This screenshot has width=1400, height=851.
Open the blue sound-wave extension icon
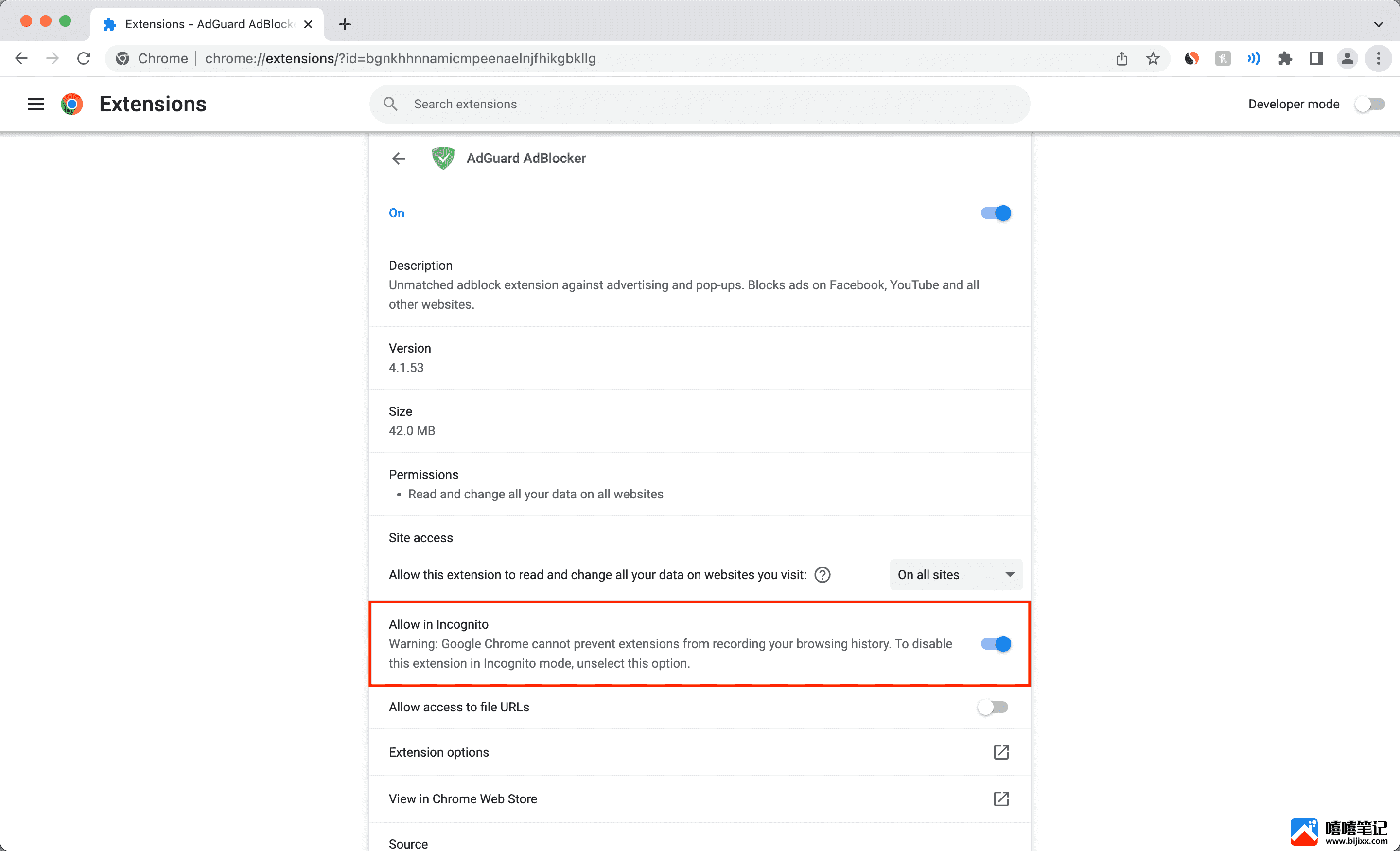(x=1253, y=58)
